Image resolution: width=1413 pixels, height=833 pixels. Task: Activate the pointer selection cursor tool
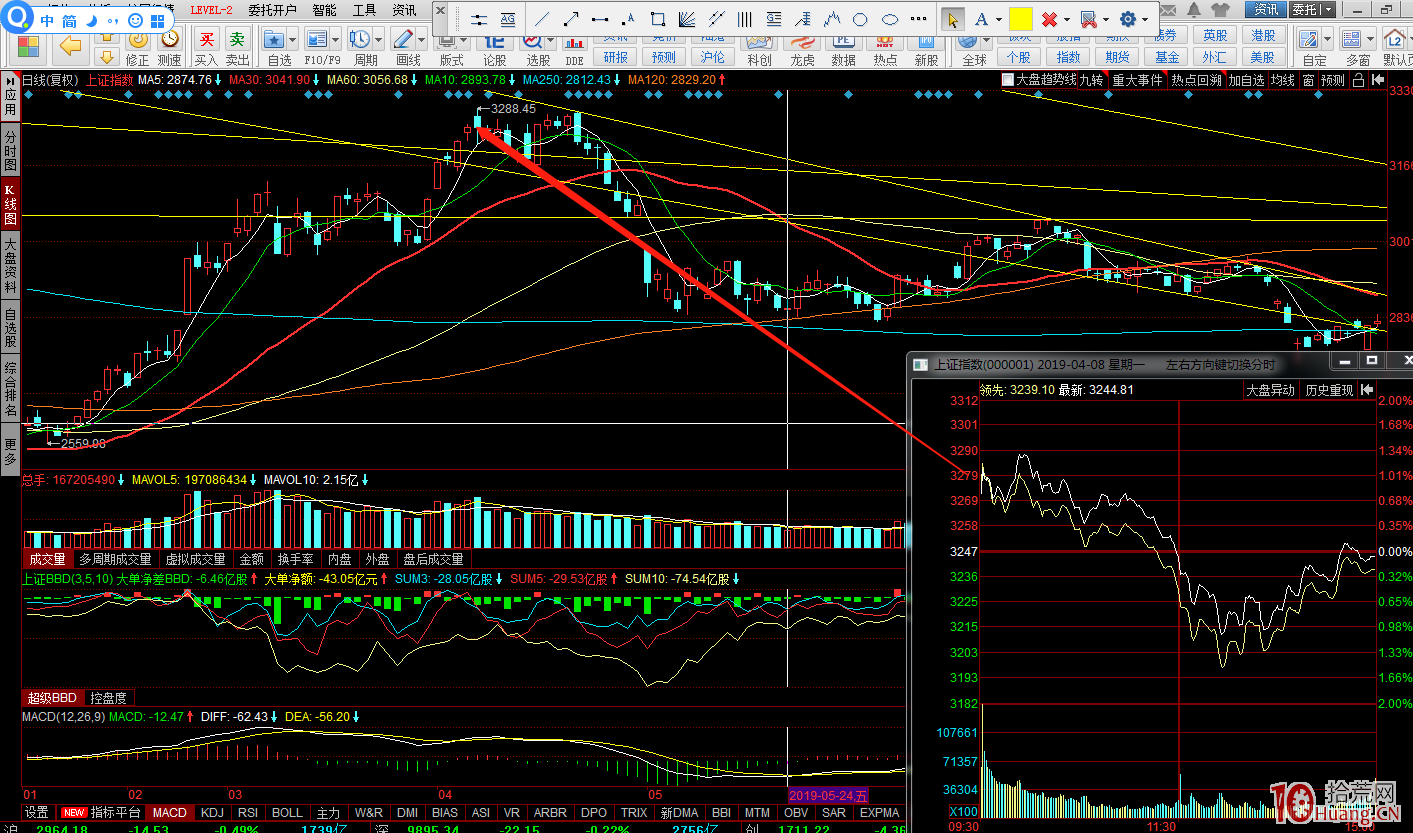pos(952,19)
